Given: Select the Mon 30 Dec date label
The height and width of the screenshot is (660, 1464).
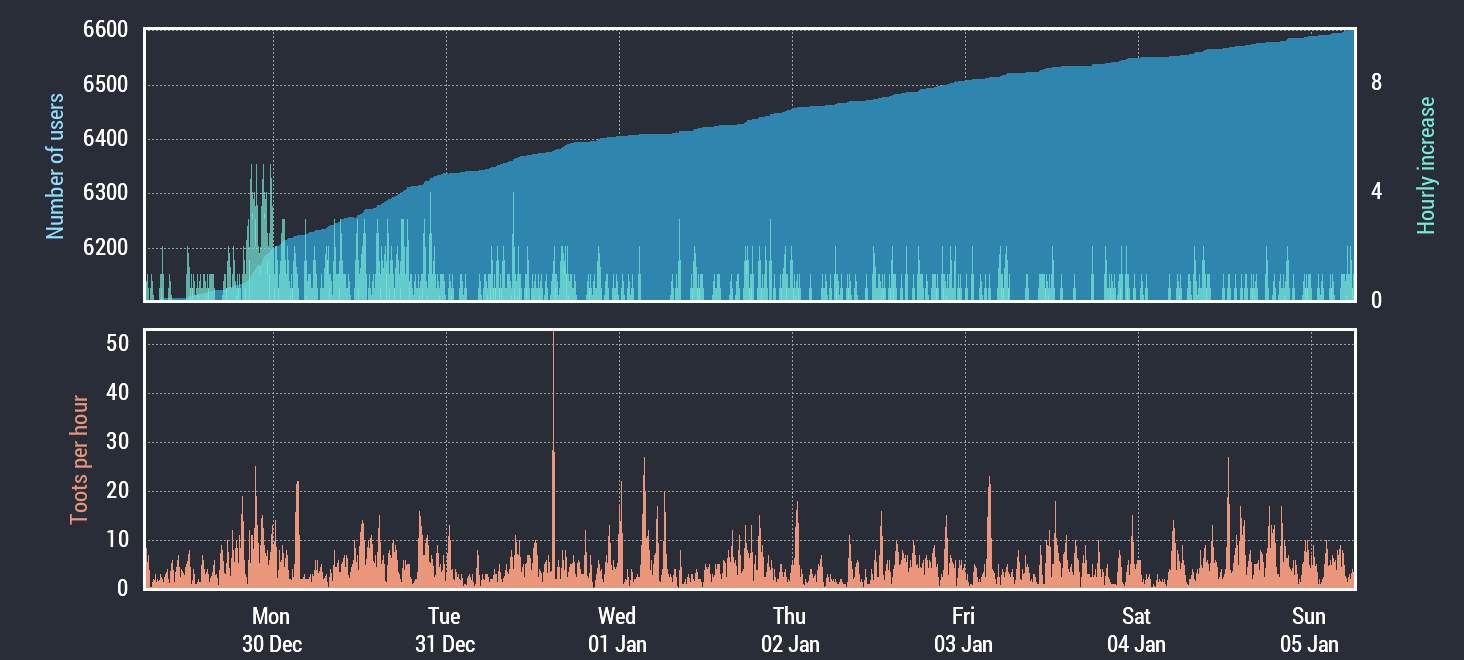Looking at the screenshot, I should point(271,629).
